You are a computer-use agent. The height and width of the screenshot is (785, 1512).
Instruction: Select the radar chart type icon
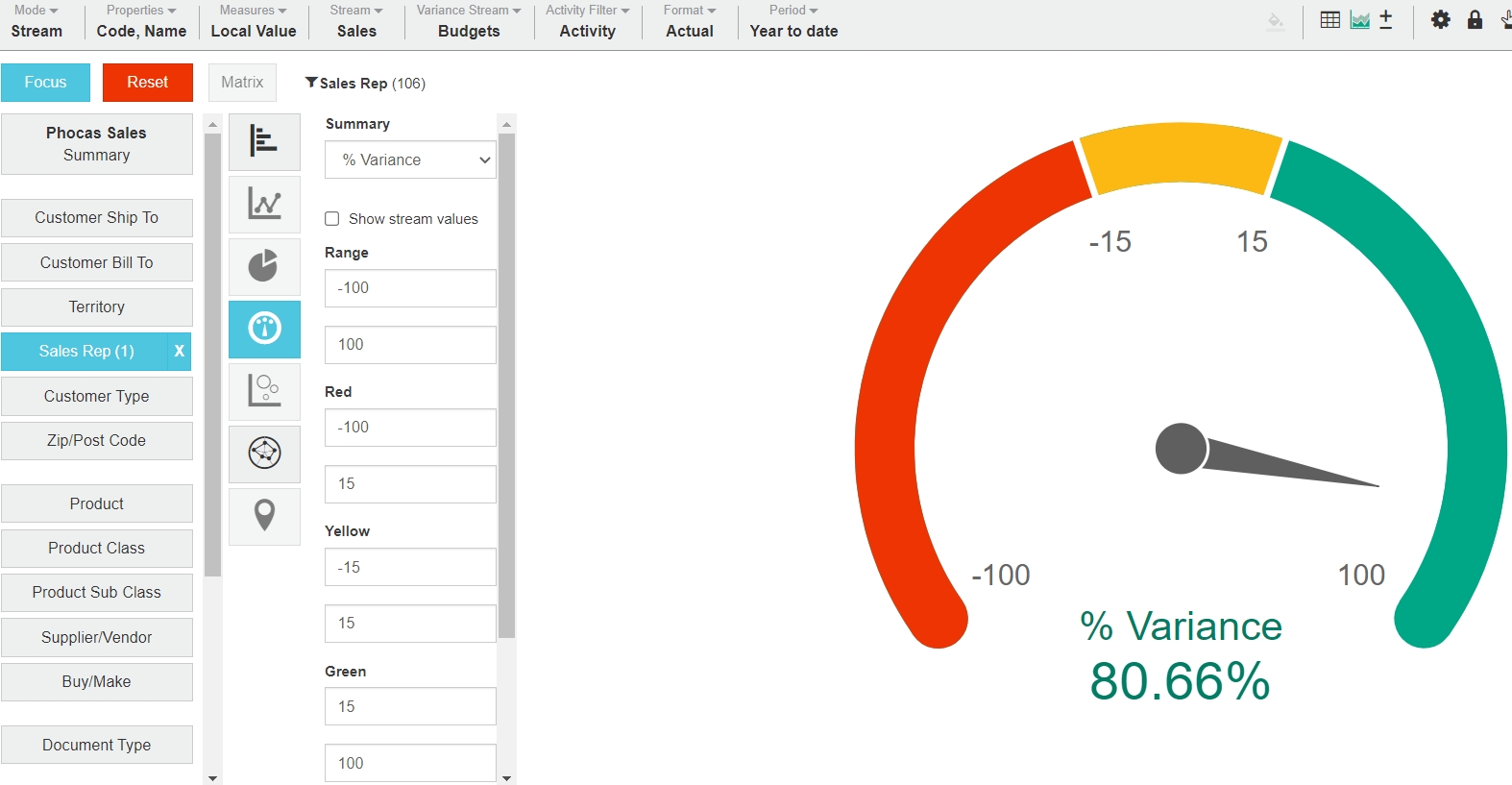pyautogui.click(x=264, y=453)
